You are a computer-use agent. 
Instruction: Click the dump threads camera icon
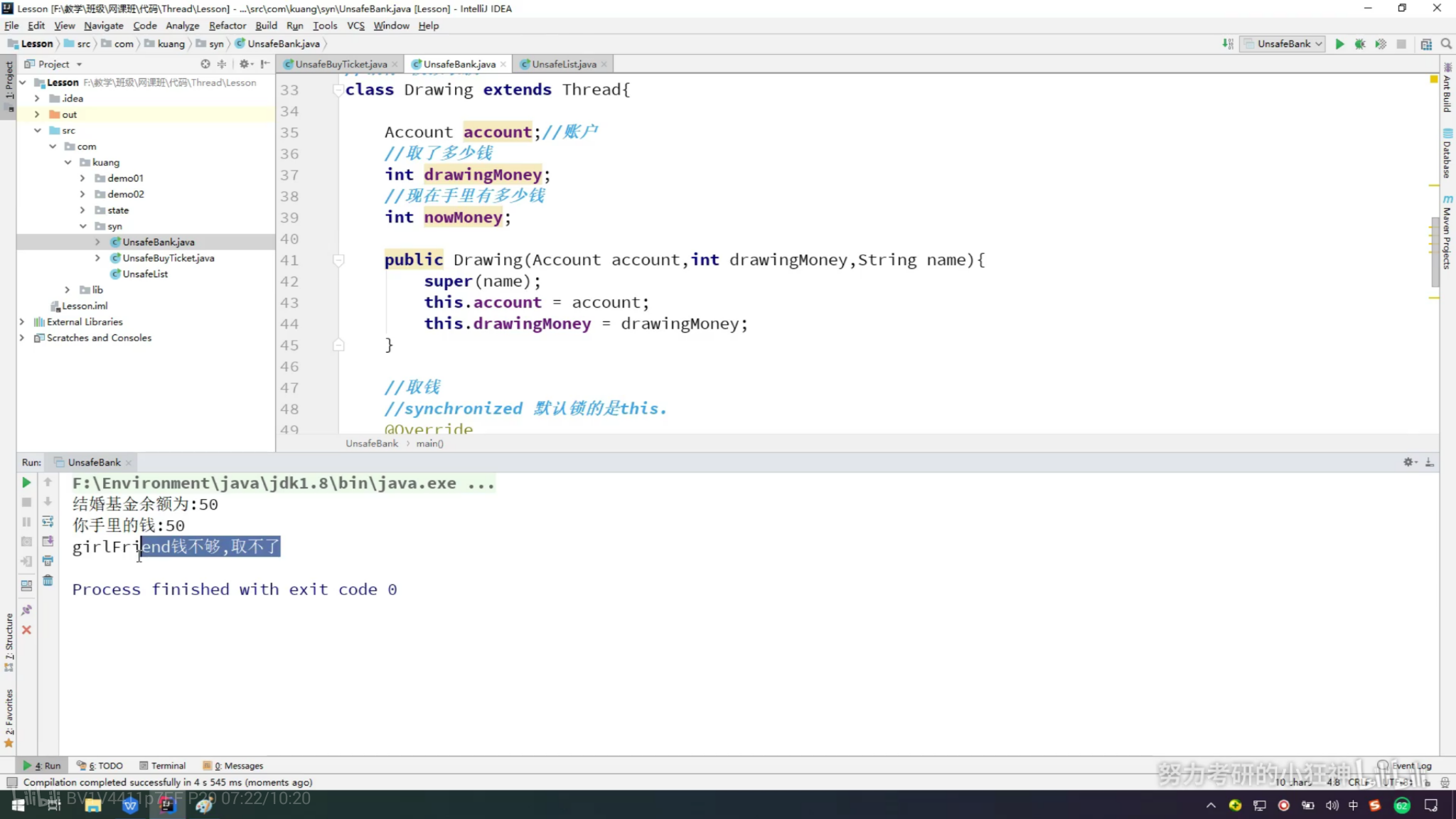click(26, 542)
